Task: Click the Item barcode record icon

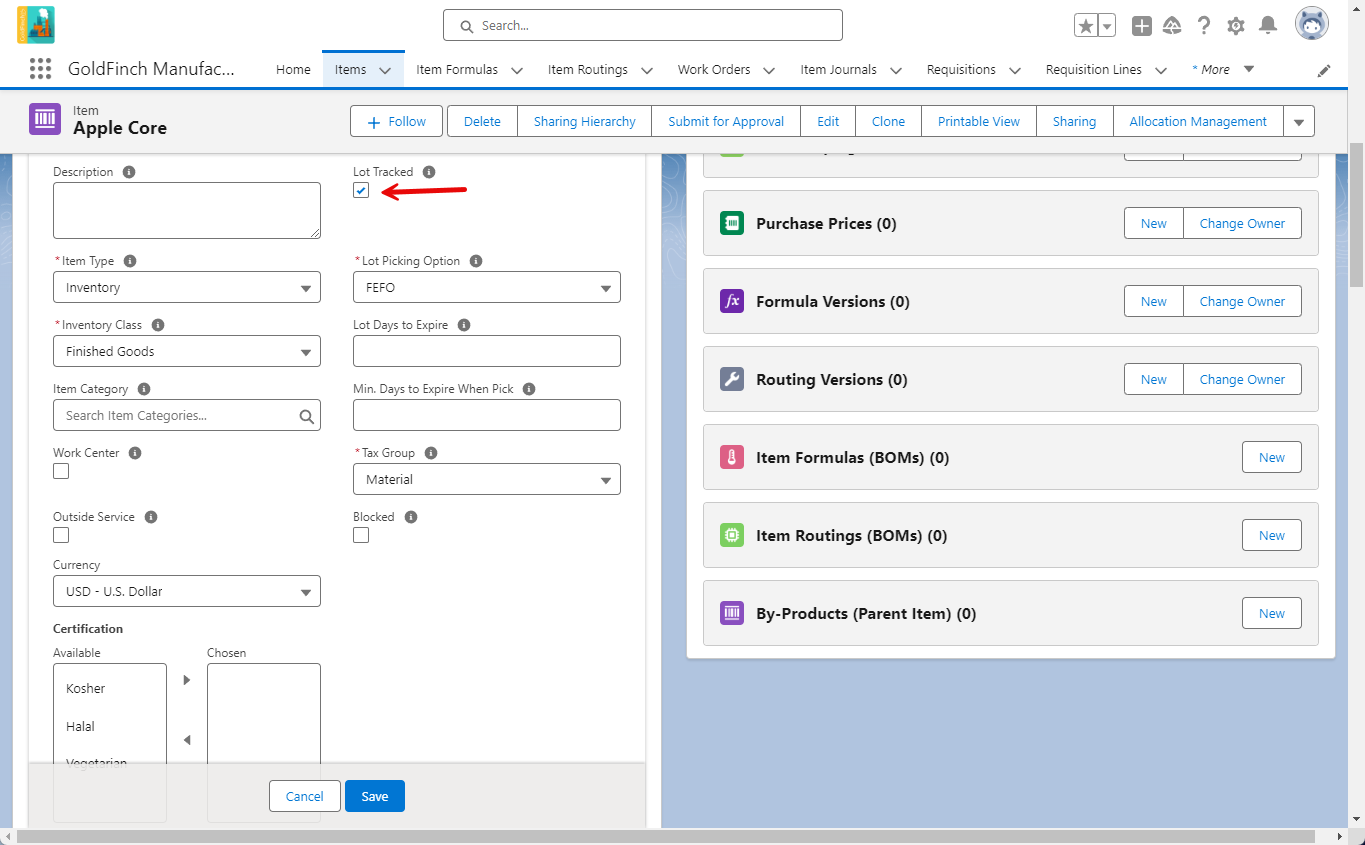Action: [45, 119]
